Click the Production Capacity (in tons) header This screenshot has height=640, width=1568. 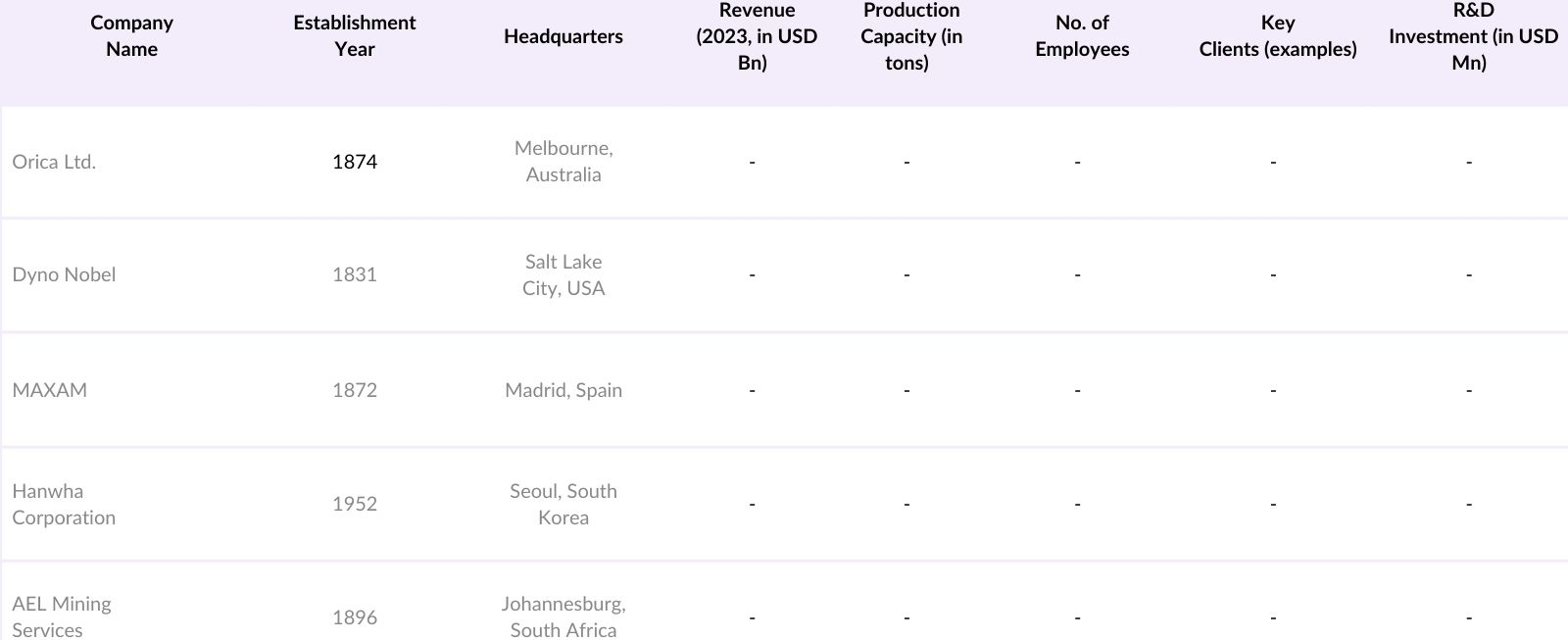click(x=910, y=36)
